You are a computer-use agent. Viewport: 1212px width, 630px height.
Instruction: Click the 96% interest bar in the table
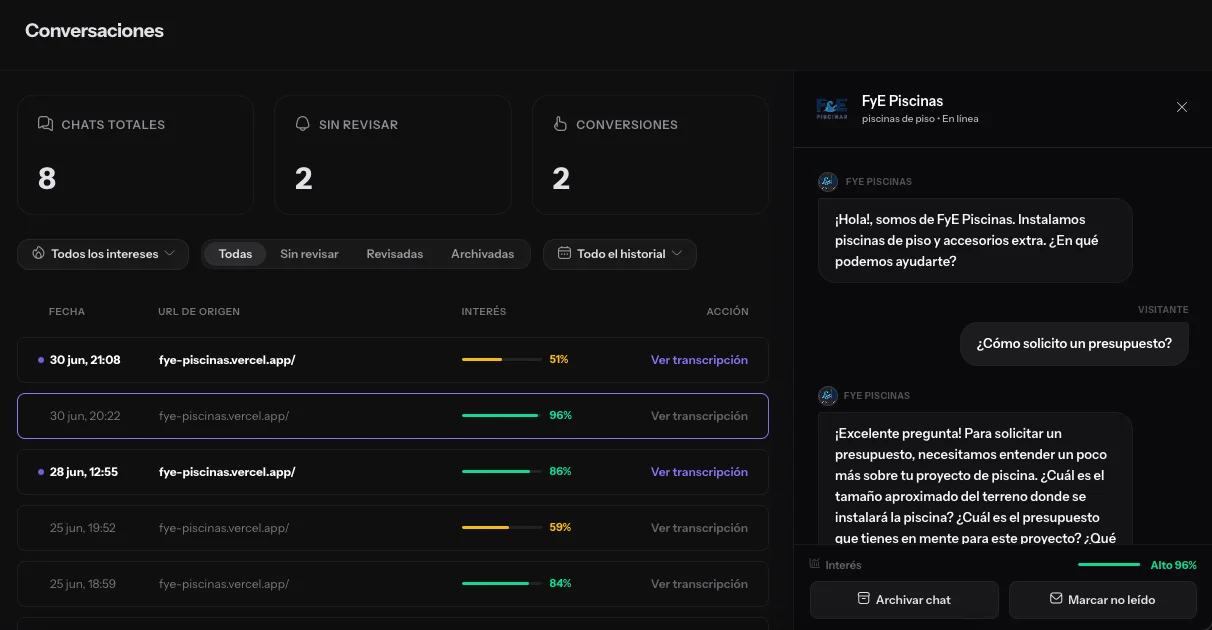(x=502, y=416)
